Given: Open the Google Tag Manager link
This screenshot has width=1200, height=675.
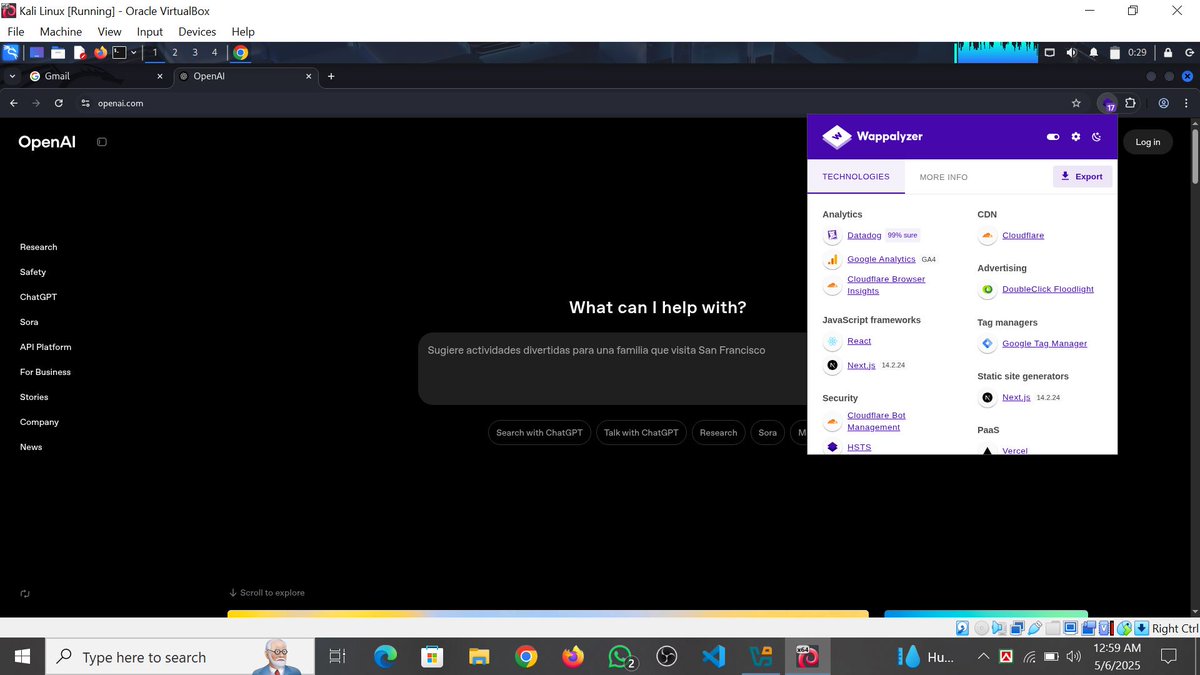Looking at the screenshot, I should click(1044, 343).
